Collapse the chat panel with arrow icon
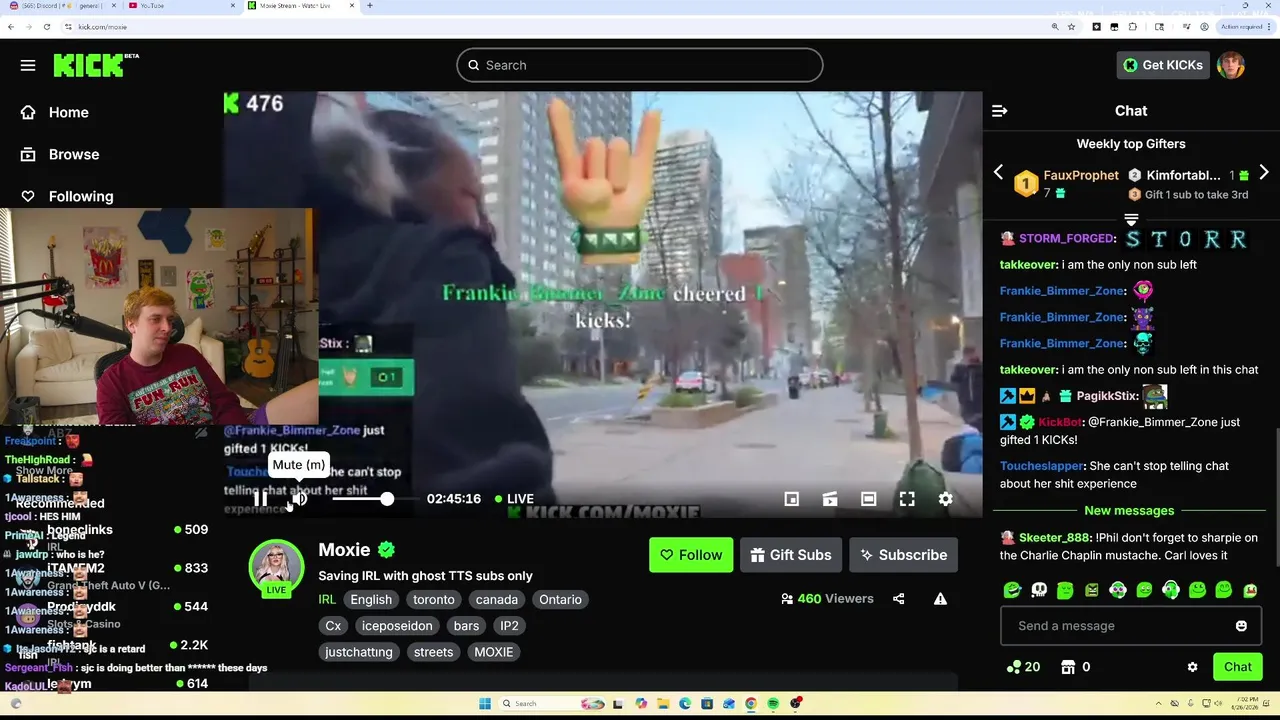1280x720 pixels. pyautogui.click(x=999, y=111)
